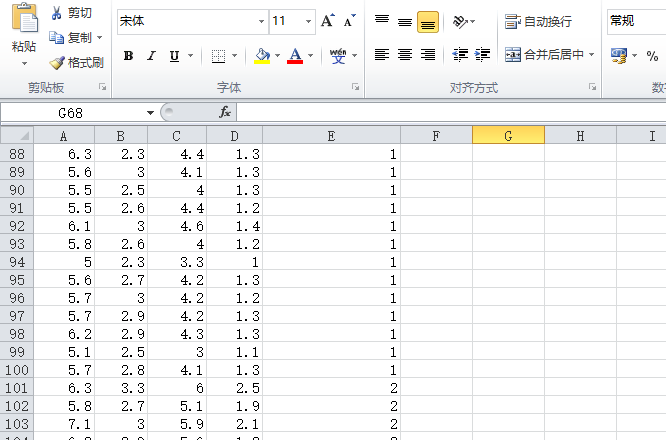Select row 94 header
Screen dimensions: 666x440
pos(17,262)
